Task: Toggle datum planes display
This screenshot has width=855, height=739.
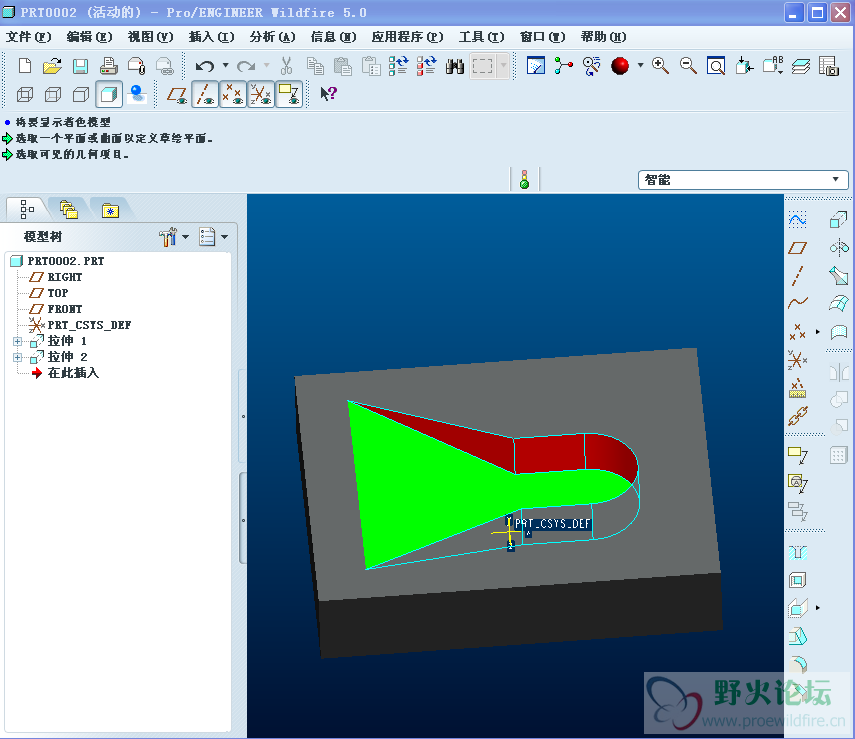Action: (x=177, y=94)
